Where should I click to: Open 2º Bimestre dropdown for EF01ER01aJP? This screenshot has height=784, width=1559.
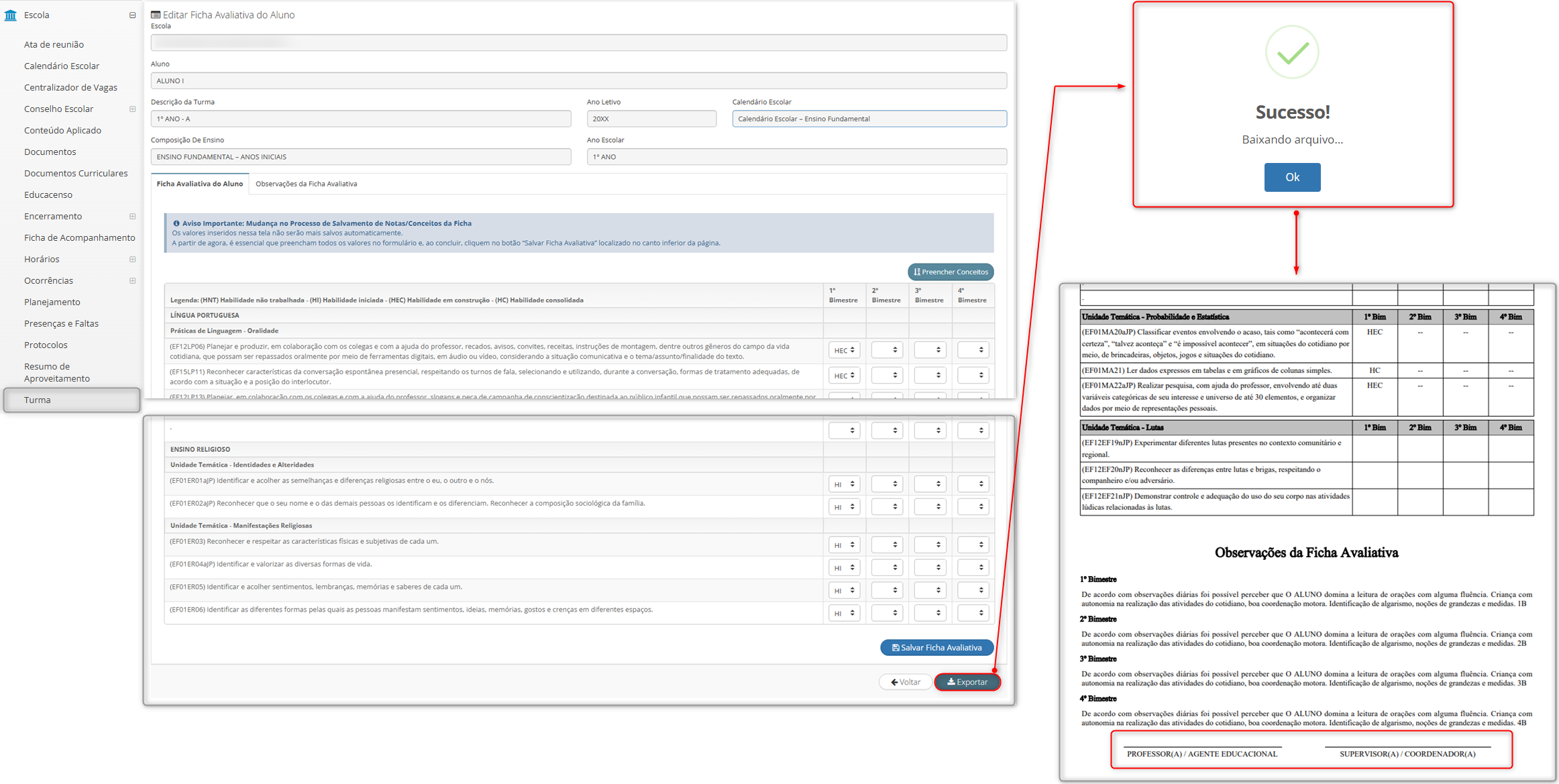point(887,484)
